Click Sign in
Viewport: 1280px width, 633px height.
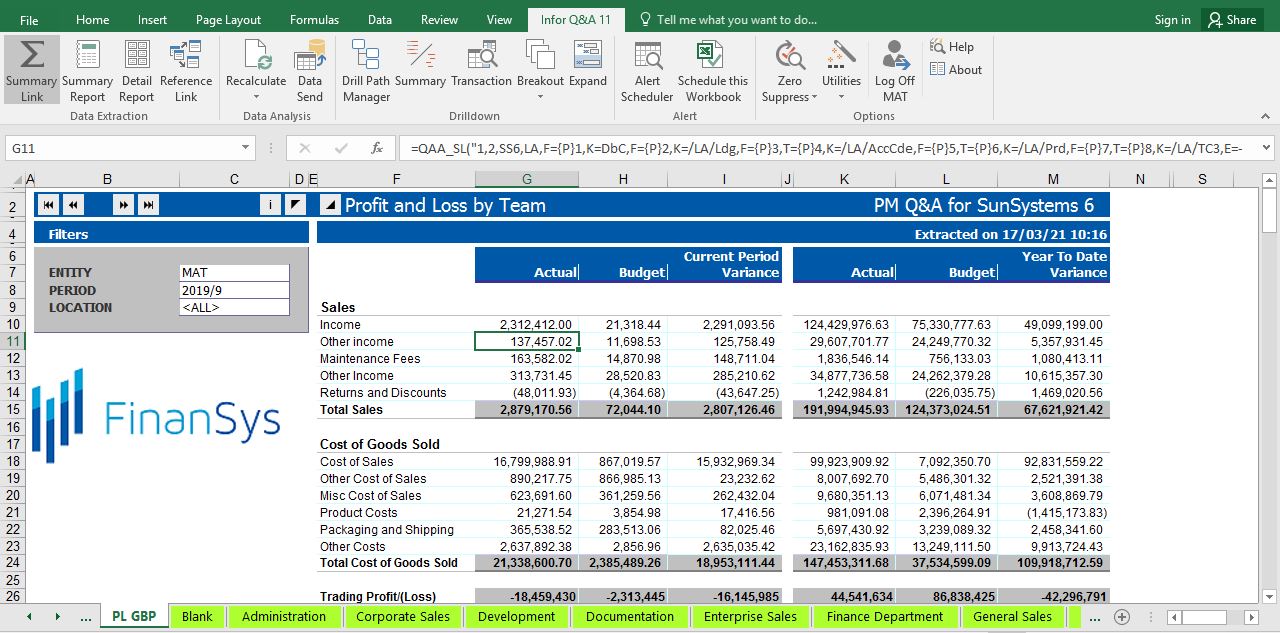coord(1172,20)
